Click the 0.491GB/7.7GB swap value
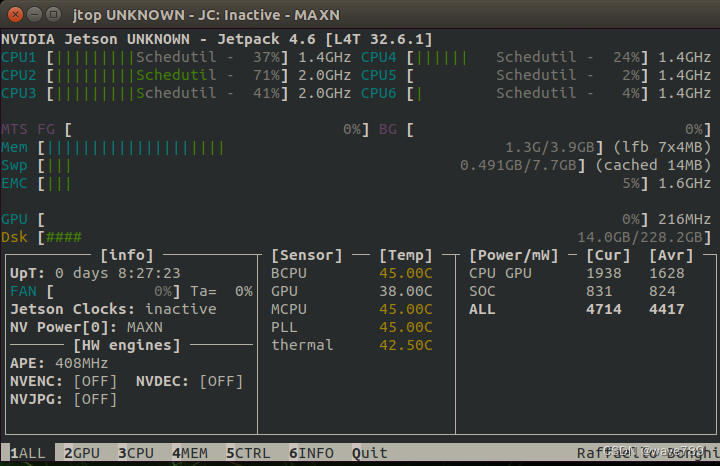This screenshot has width=720, height=466. point(518,165)
